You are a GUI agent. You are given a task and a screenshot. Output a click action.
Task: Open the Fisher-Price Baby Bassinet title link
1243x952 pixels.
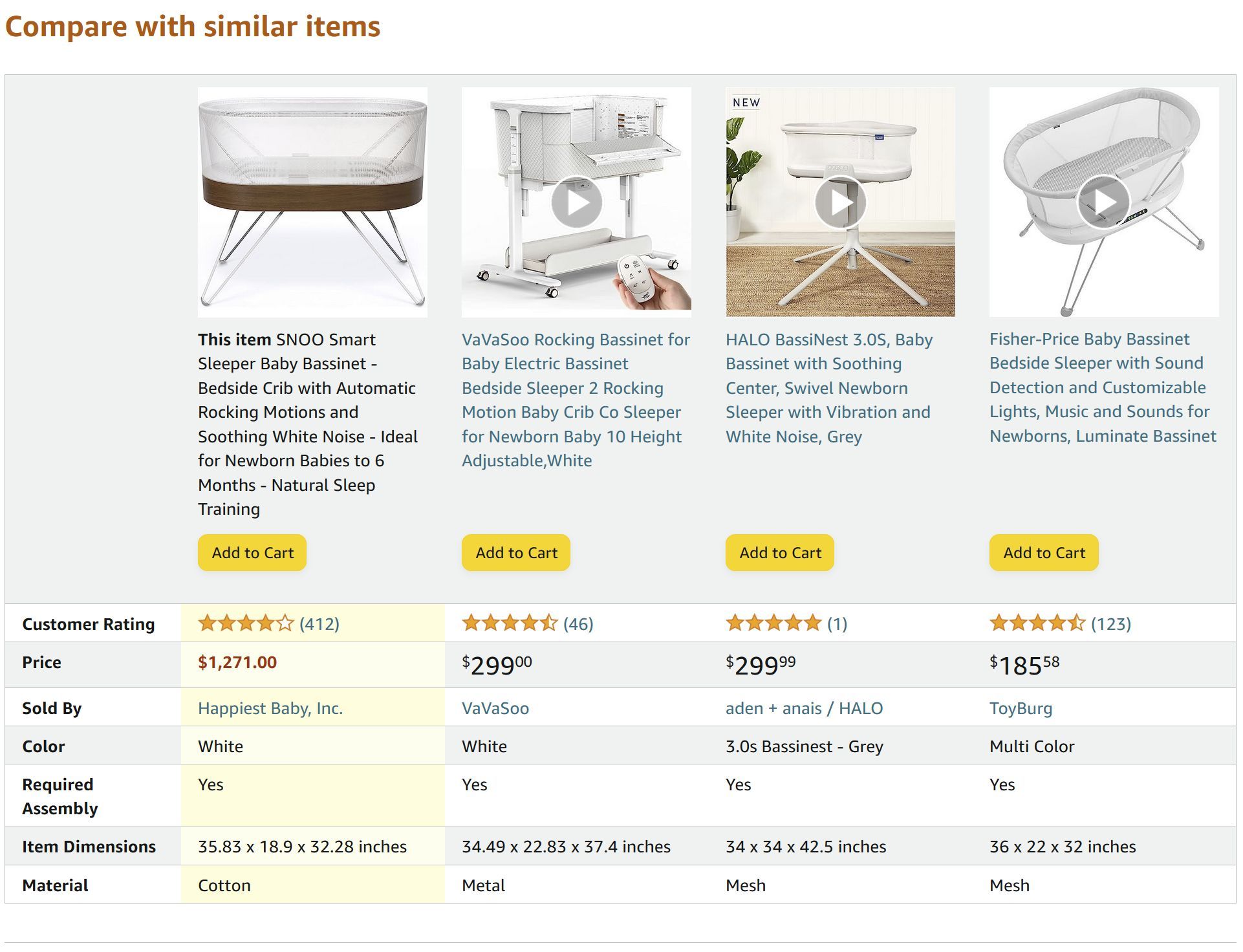pos(1102,387)
